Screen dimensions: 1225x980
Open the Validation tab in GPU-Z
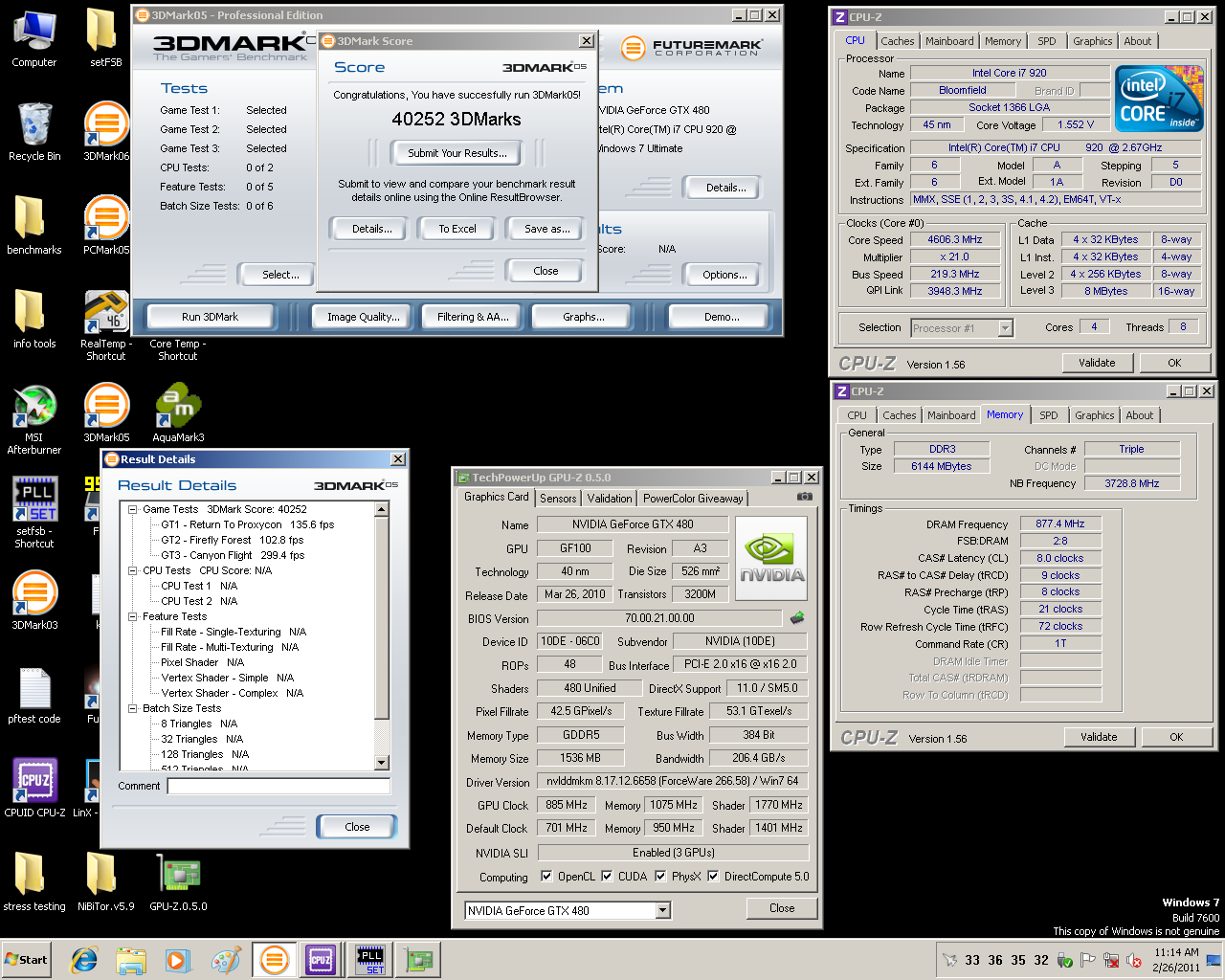(610, 499)
